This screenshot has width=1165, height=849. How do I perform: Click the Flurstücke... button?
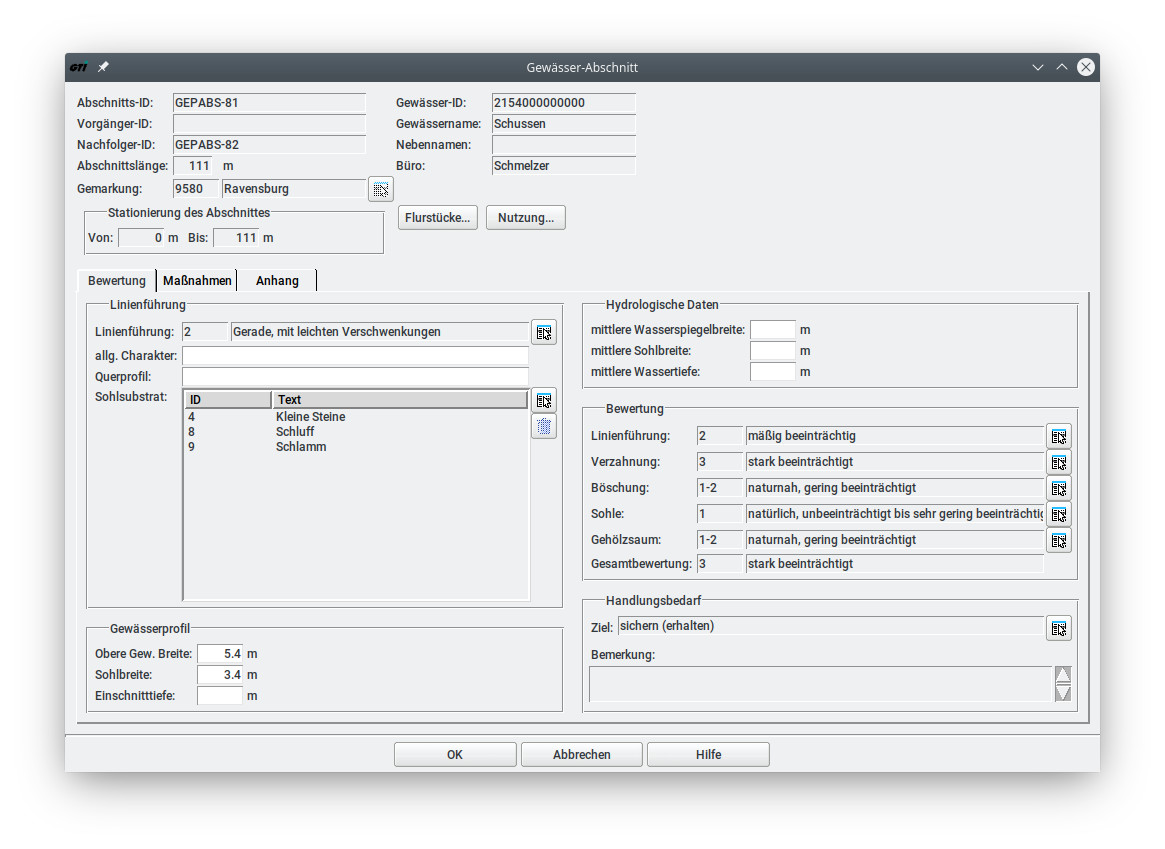pos(438,218)
